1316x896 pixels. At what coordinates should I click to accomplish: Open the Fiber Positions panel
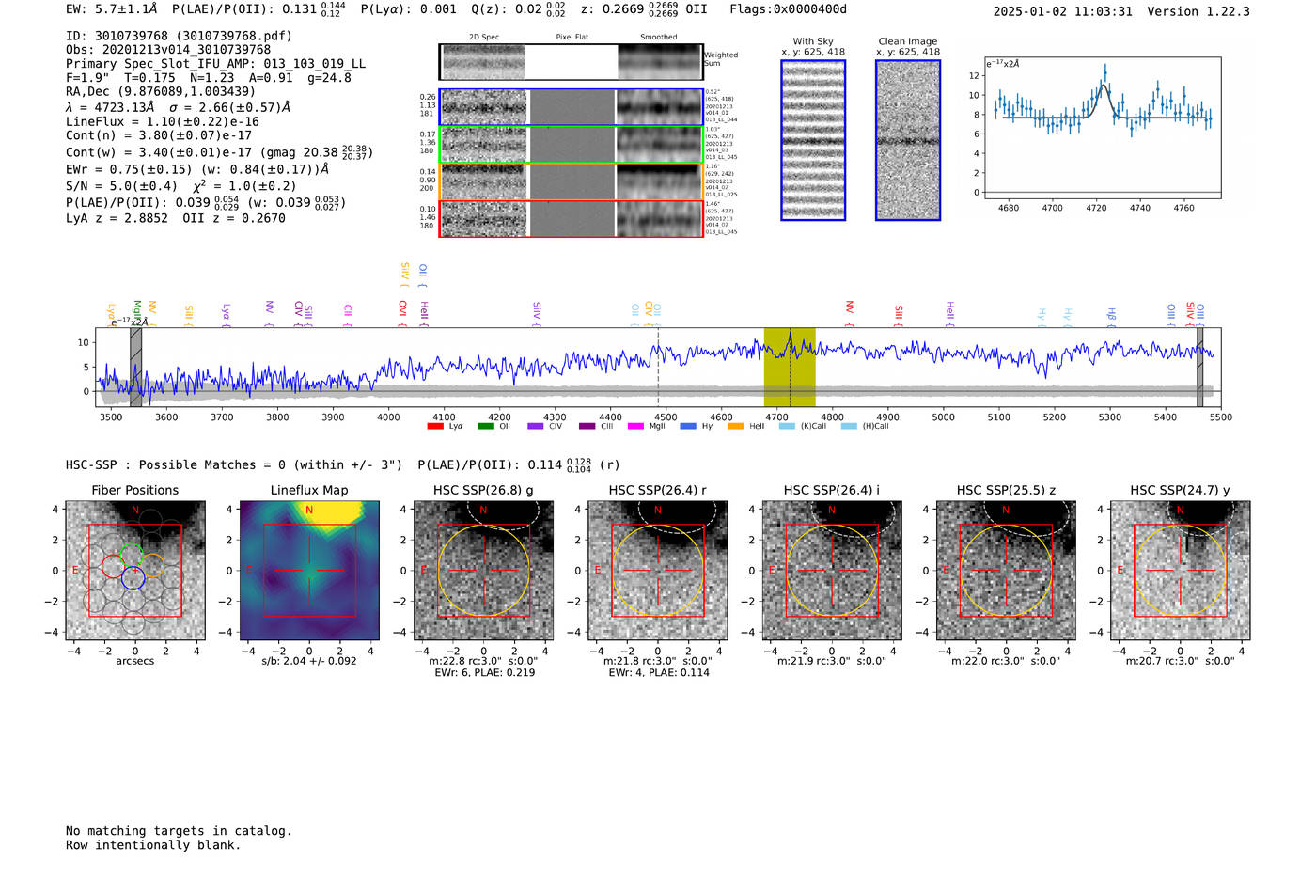(135, 571)
